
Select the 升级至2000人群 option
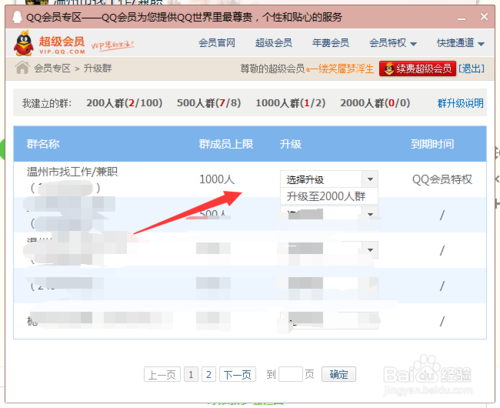pos(329,196)
